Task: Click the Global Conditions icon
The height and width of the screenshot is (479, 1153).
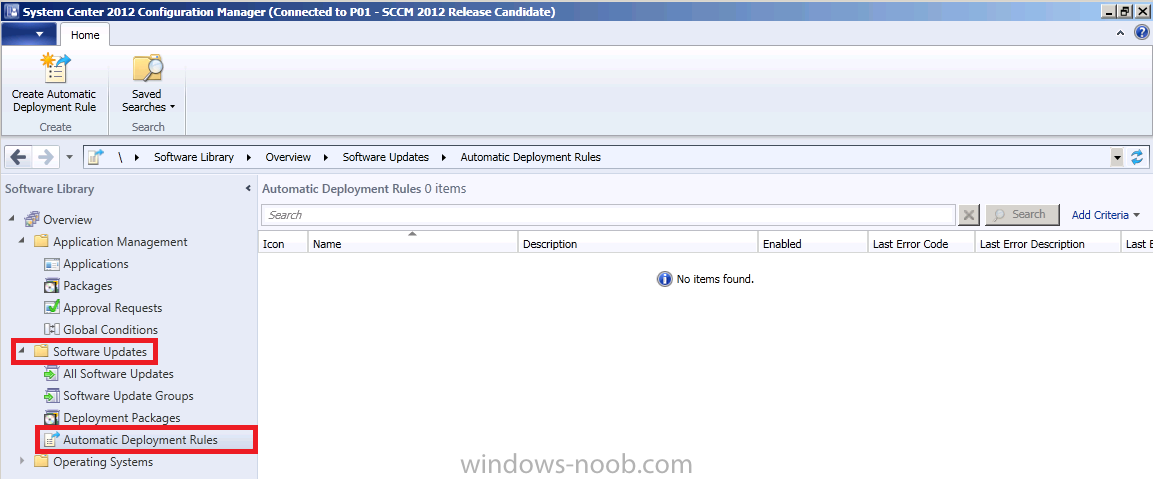Action: (51, 330)
